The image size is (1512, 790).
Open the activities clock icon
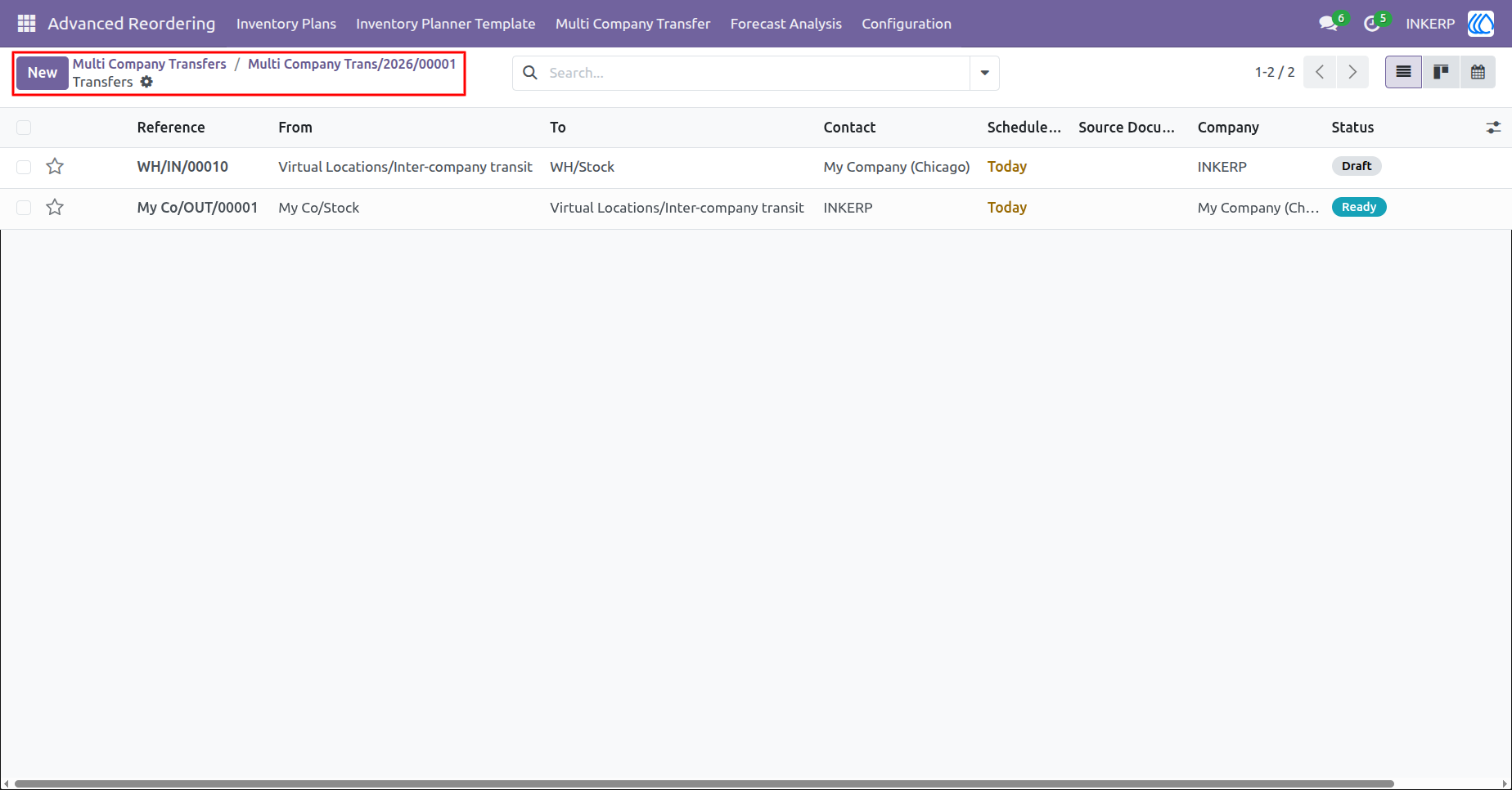tap(1372, 24)
